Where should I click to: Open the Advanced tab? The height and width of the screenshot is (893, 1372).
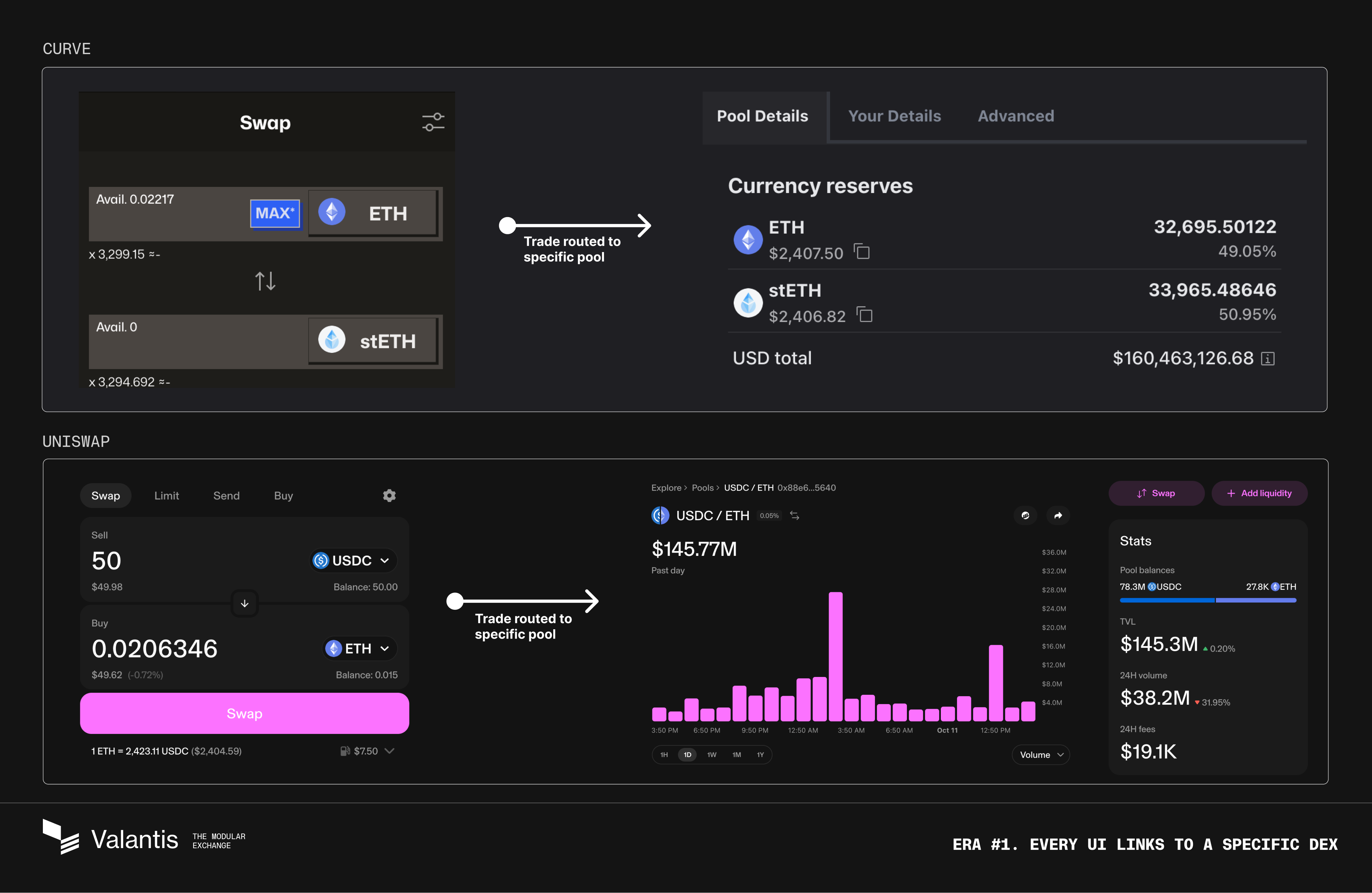click(1016, 116)
